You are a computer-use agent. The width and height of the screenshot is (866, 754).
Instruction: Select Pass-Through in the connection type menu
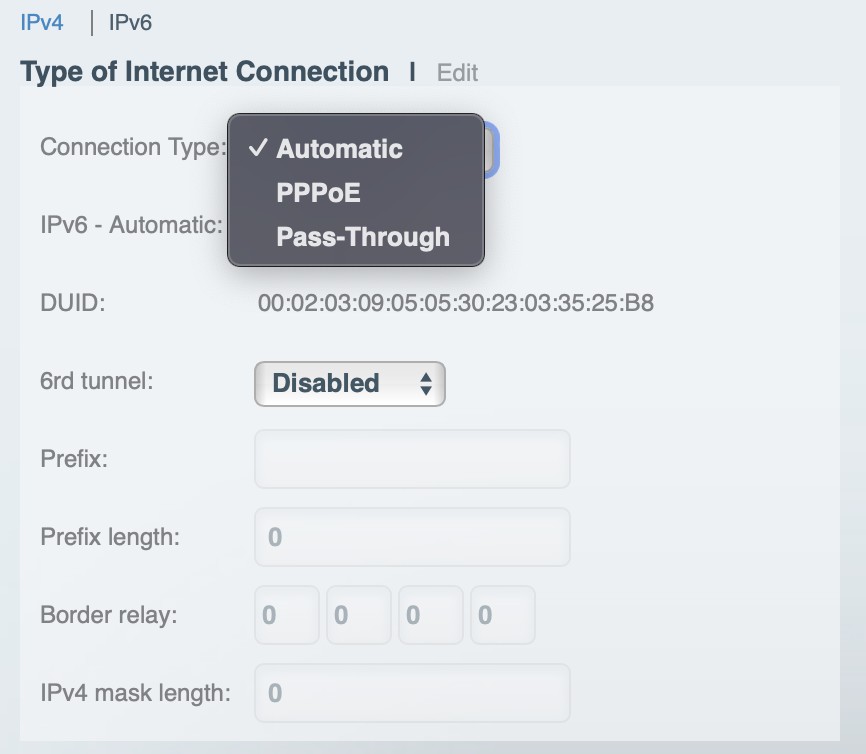pos(362,237)
